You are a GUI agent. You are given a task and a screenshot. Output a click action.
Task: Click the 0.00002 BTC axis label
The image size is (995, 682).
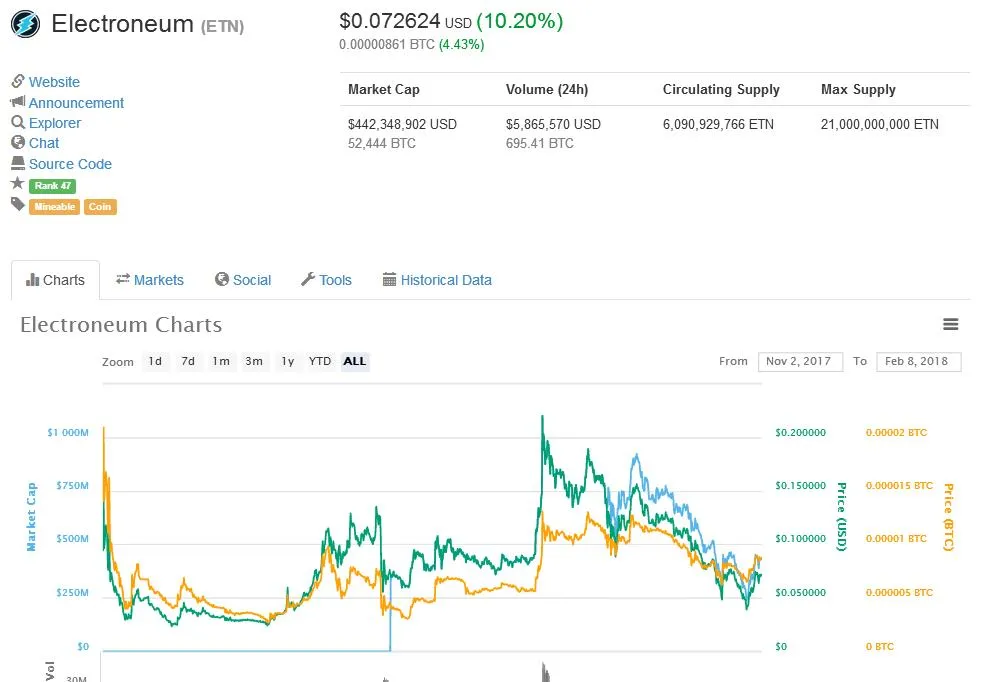tap(897, 433)
